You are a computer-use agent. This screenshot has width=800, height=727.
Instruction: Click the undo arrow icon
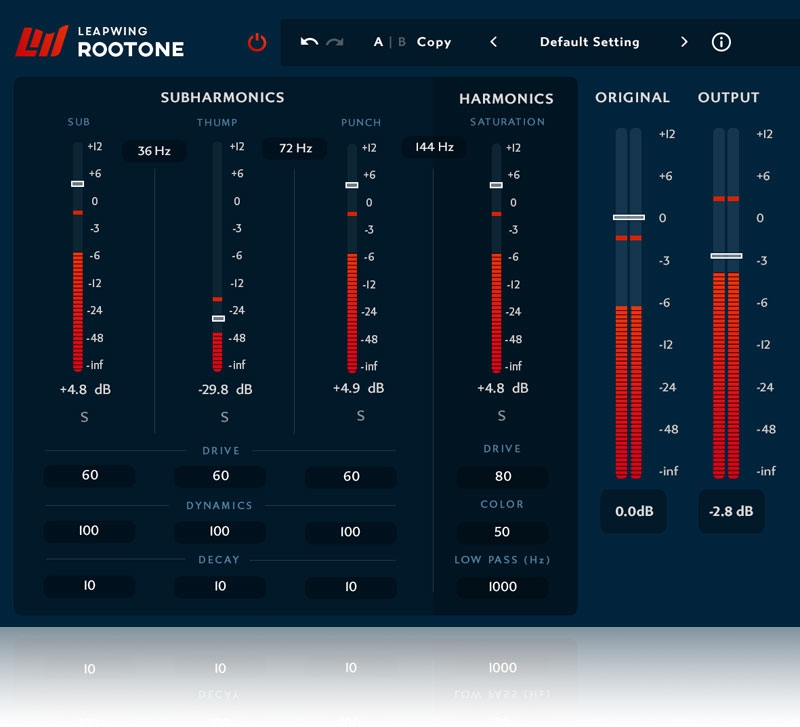click(x=309, y=42)
